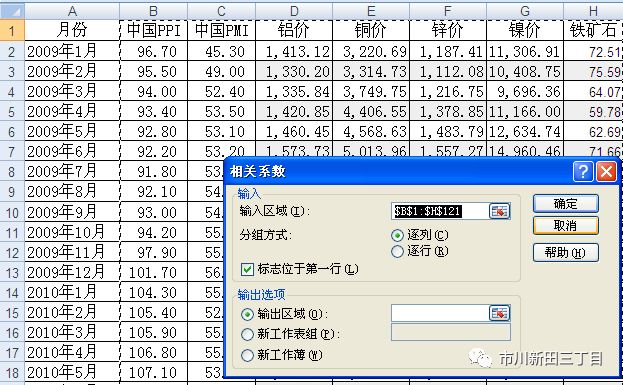623x385 pixels.
Task: Select cell 2009年6月
Action: [72, 151]
